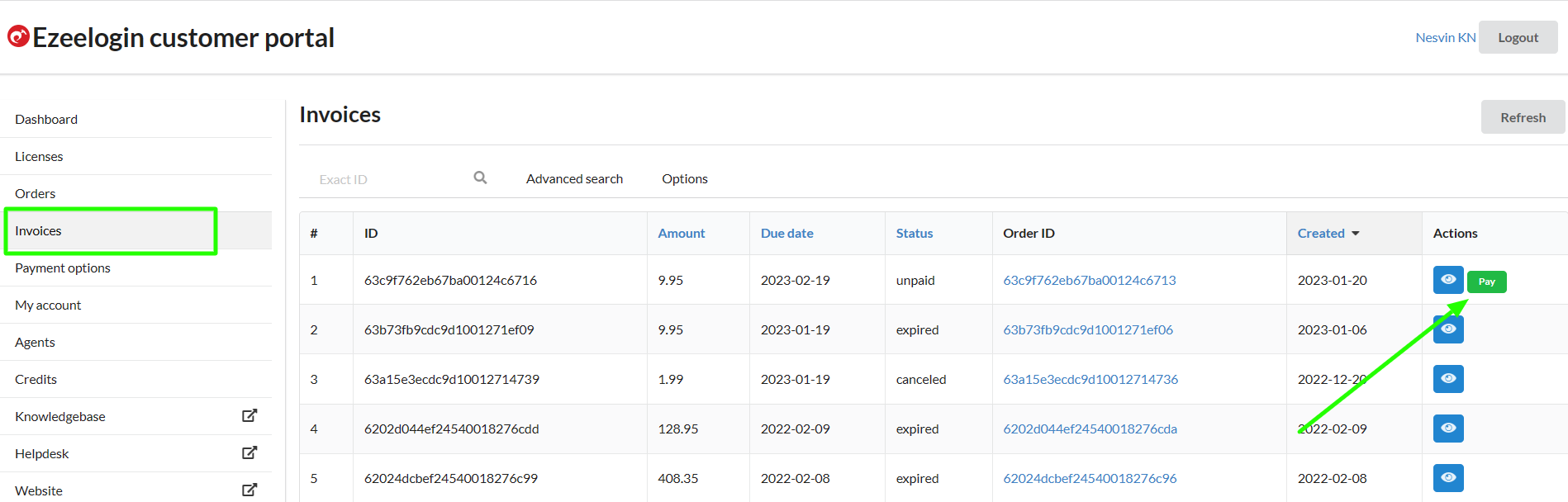Focus the Exact ID search field

pos(388,179)
